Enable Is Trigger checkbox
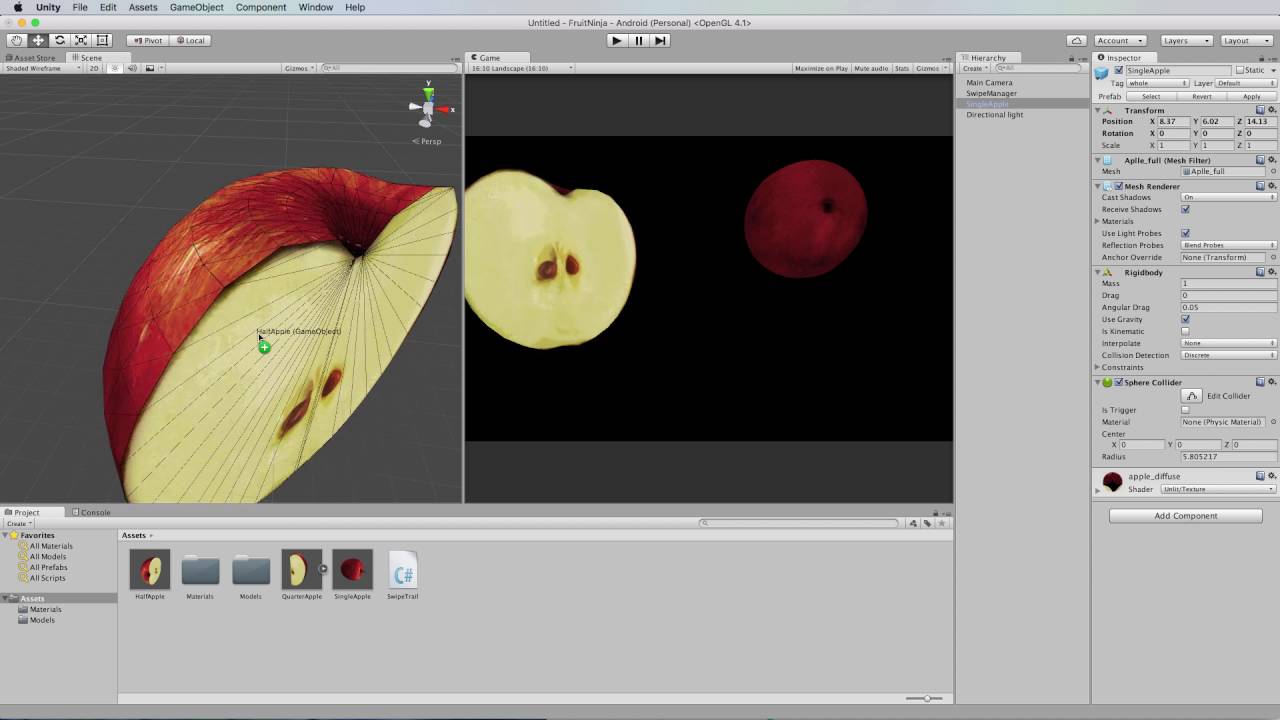Viewport: 1280px width, 720px height. pos(1185,410)
